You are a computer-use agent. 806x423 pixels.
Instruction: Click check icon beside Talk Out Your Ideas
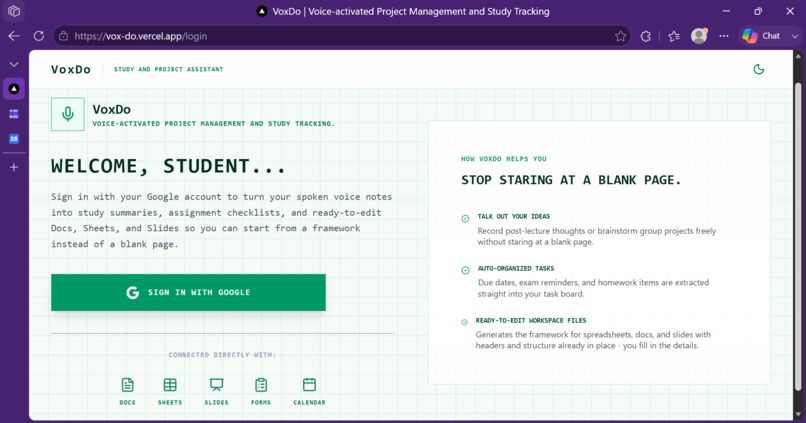[x=465, y=218]
